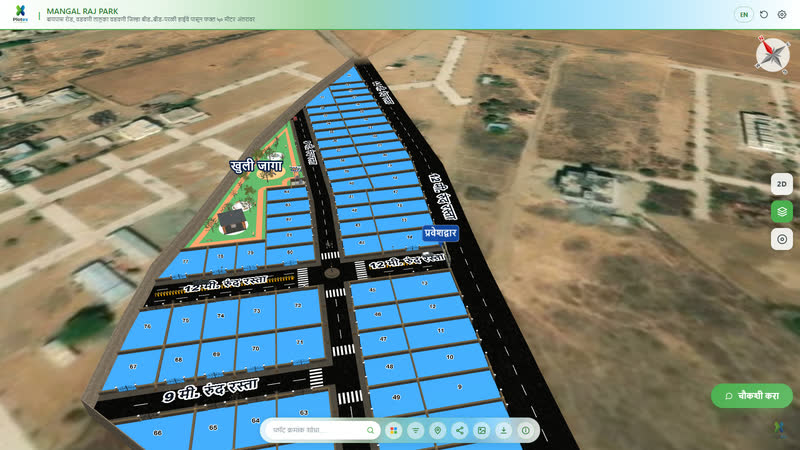Click the प्रवेशद्वार entrance label
800x450 pixels.
[x=440, y=233]
